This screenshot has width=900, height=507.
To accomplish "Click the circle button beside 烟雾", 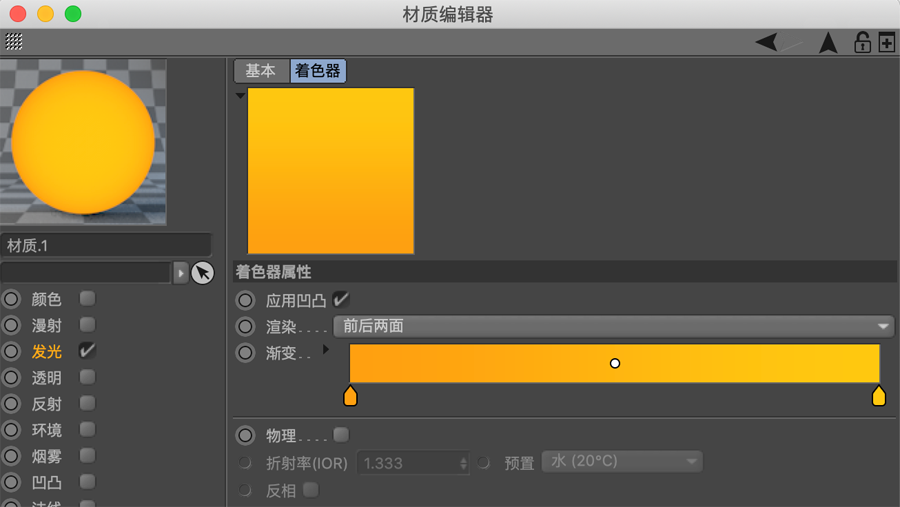I will [x=11, y=456].
